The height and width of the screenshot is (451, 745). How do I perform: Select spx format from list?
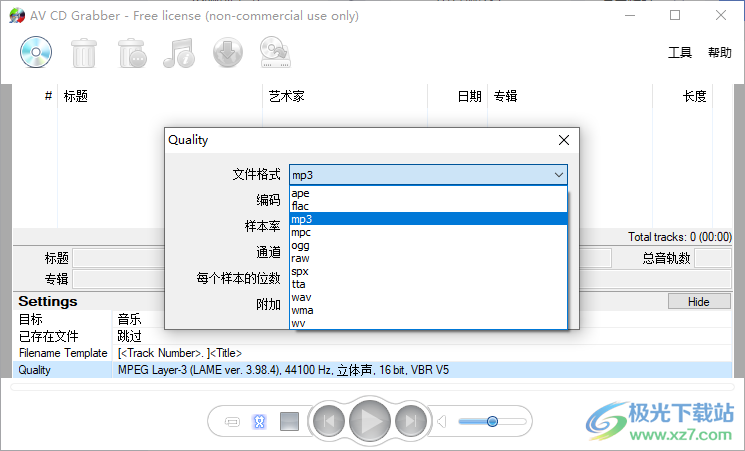(428, 271)
